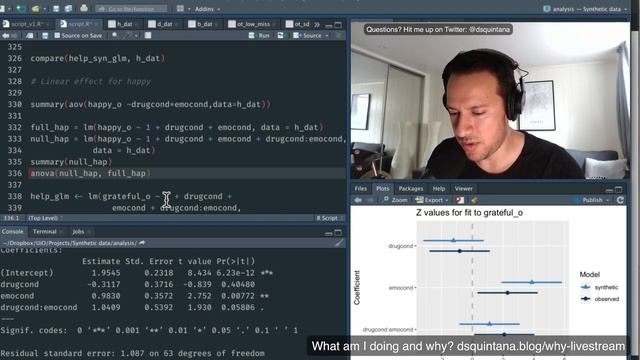
Task: Click the refresh plot icon
Action: [620, 200]
